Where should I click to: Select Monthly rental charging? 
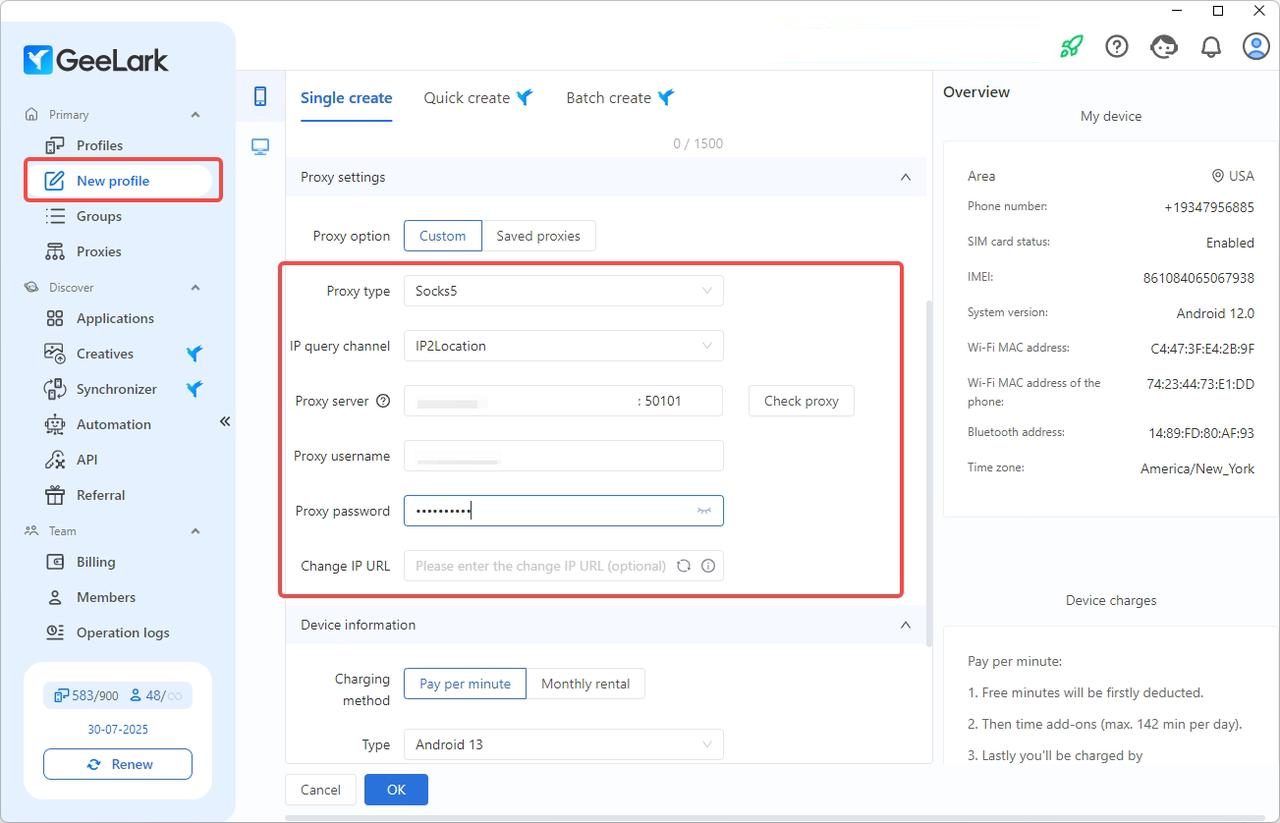pyautogui.click(x=585, y=684)
